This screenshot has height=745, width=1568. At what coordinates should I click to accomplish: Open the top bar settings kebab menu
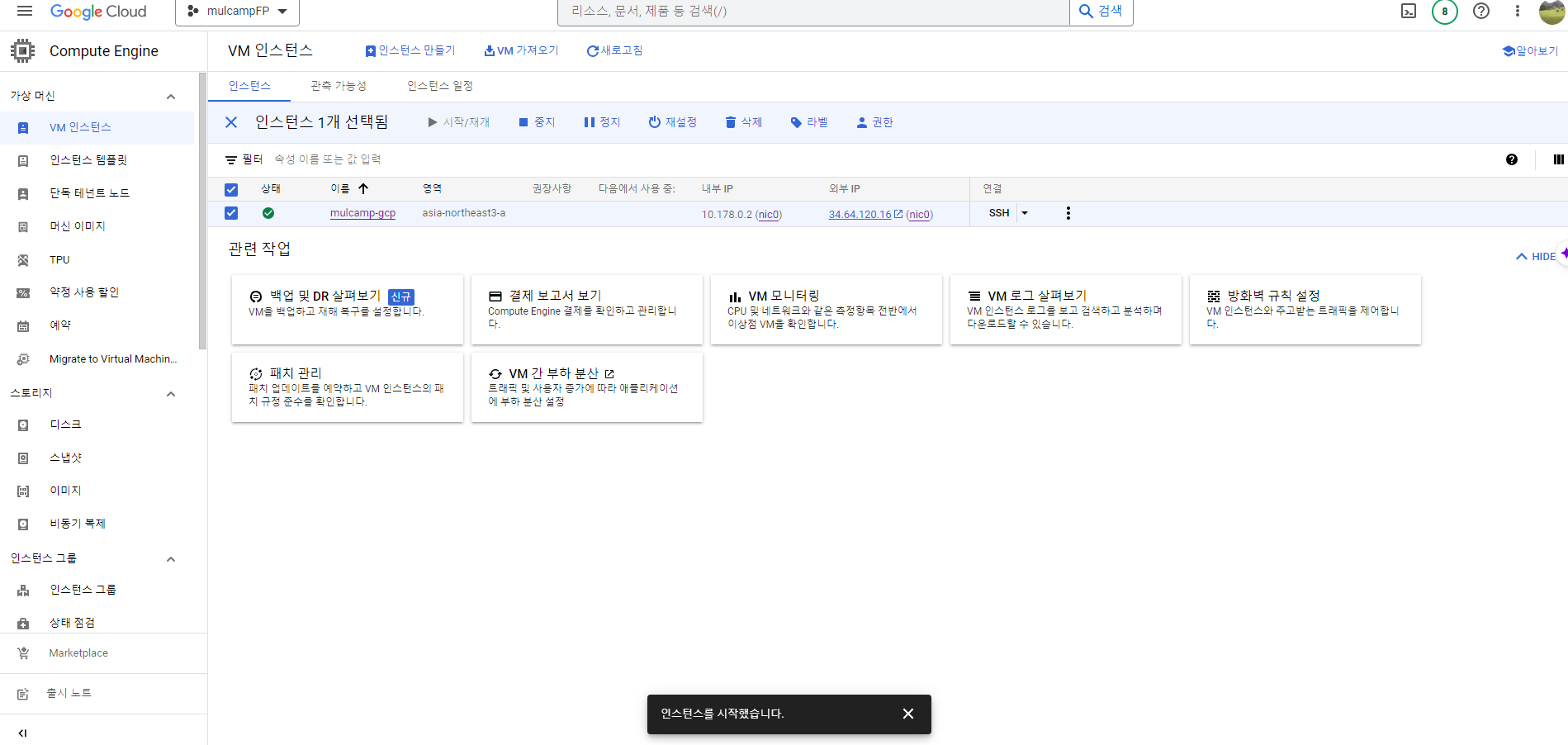point(1517,12)
